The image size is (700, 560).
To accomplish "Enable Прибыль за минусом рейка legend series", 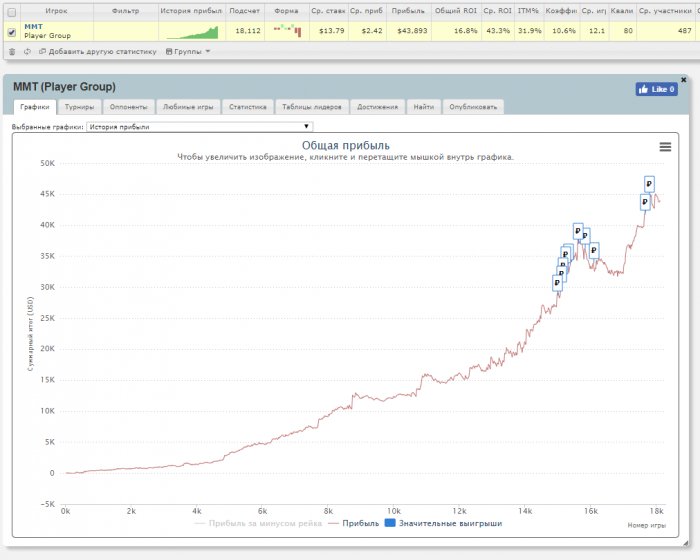I will pos(261,523).
